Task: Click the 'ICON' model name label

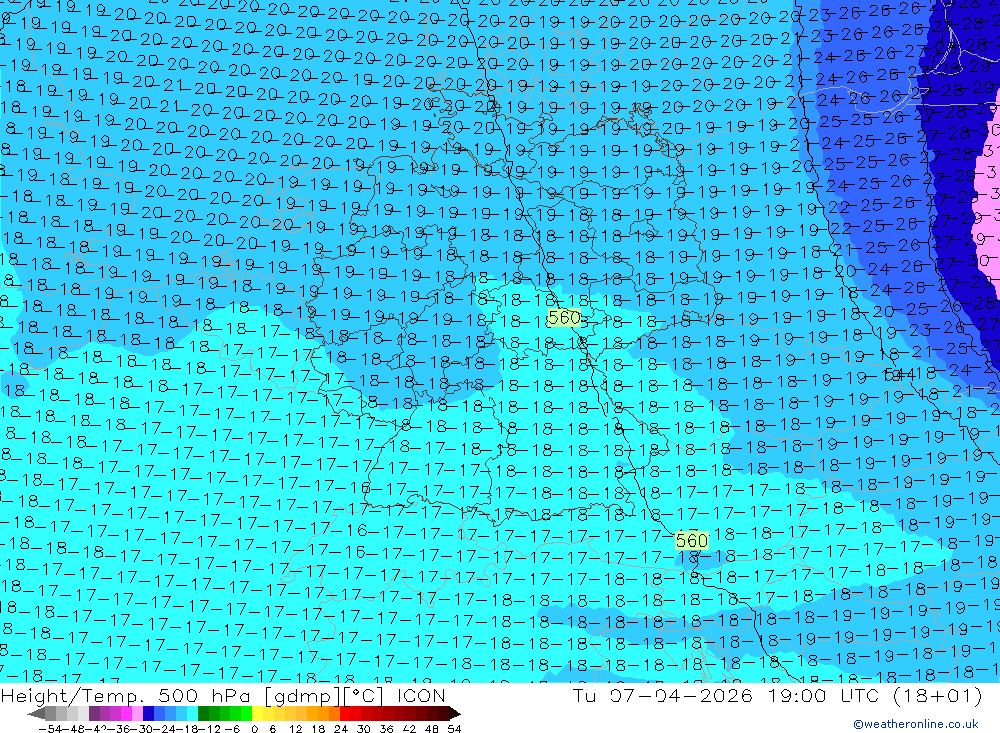Action: click(x=421, y=695)
